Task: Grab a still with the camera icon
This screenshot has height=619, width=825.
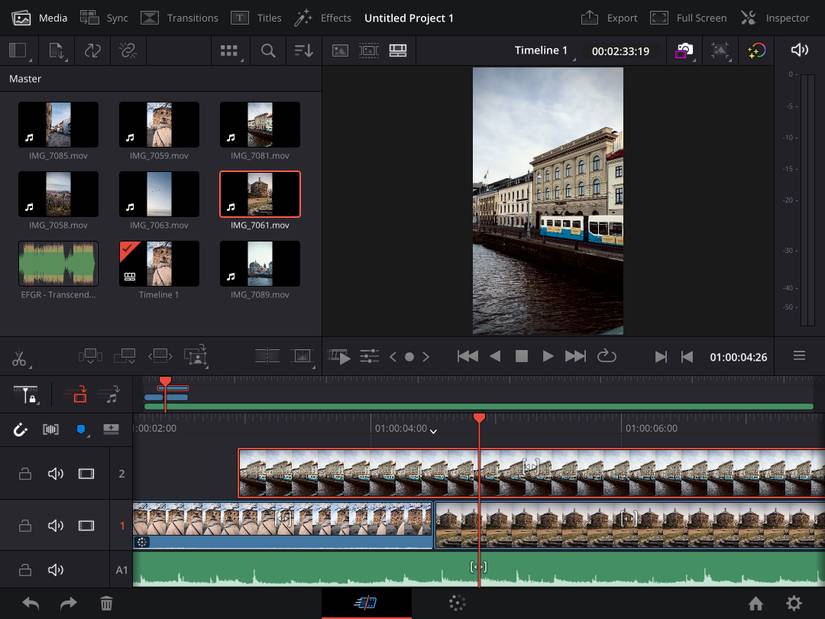Action: (684, 50)
